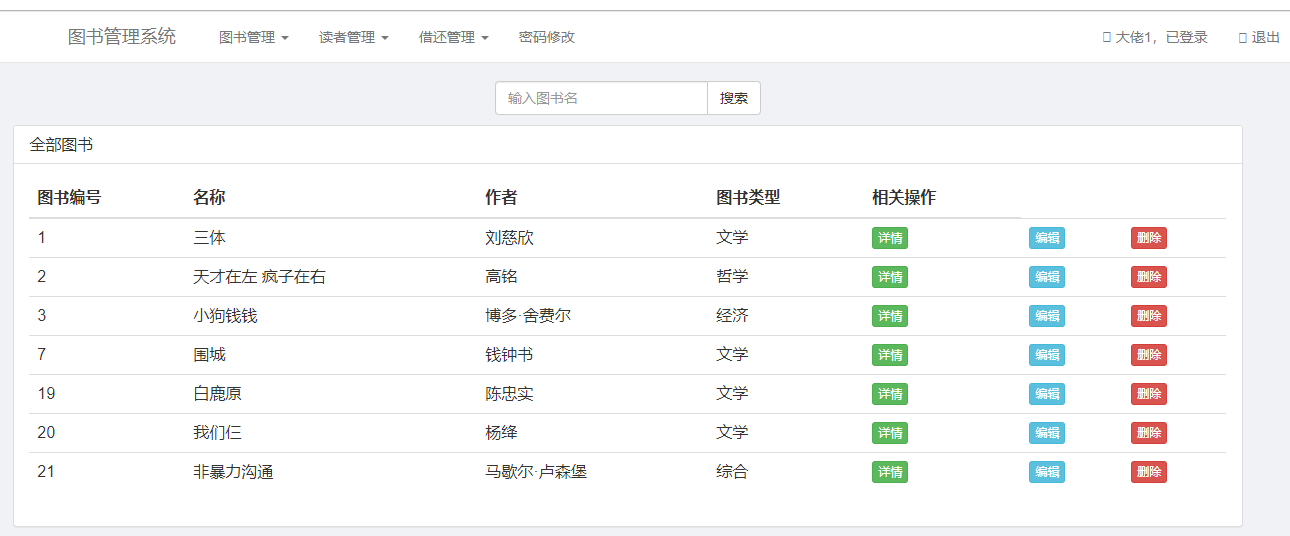1290x536 pixels.
Task: Open 详情 for 白鹿原
Action: pos(890,394)
